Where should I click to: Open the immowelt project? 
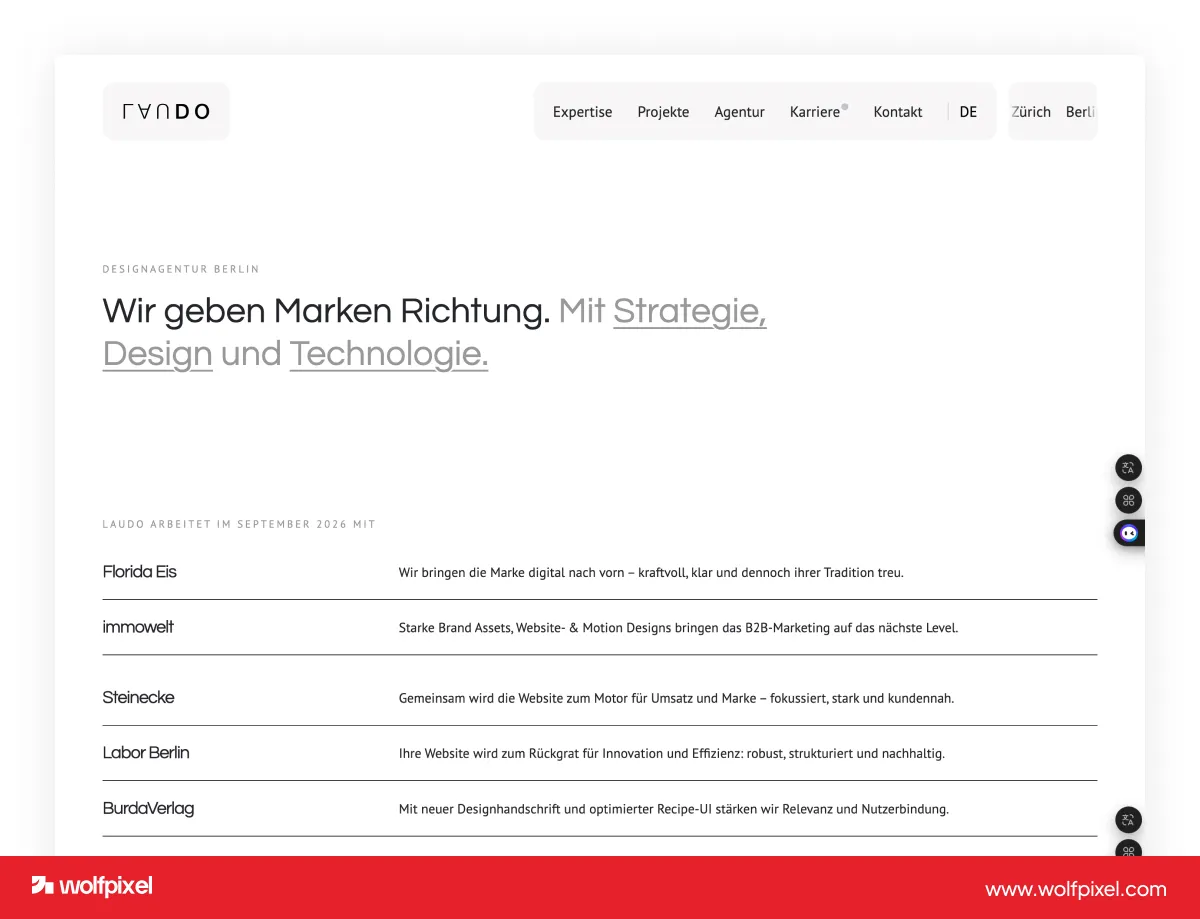138,627
